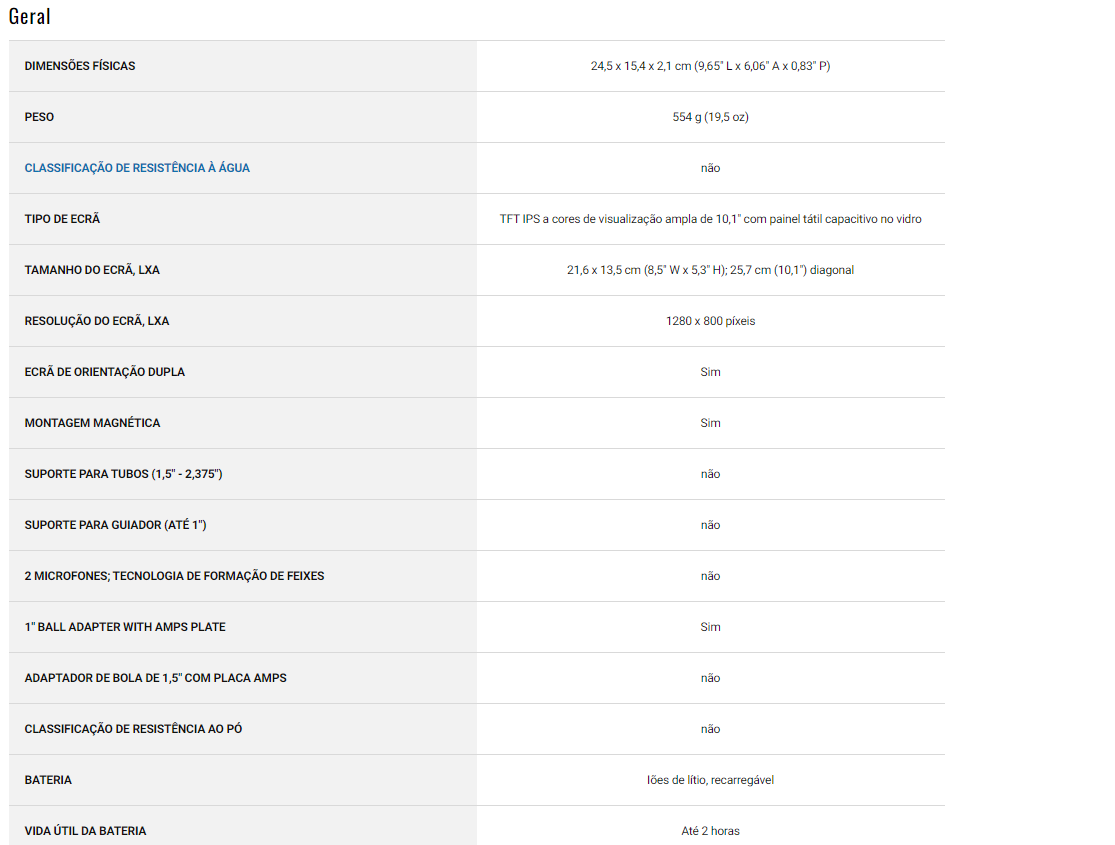The width and height of the screenshot is (1115, 845).
Task: Click não value for Suporte para Guiador
Action: click(x=710, y=525)
